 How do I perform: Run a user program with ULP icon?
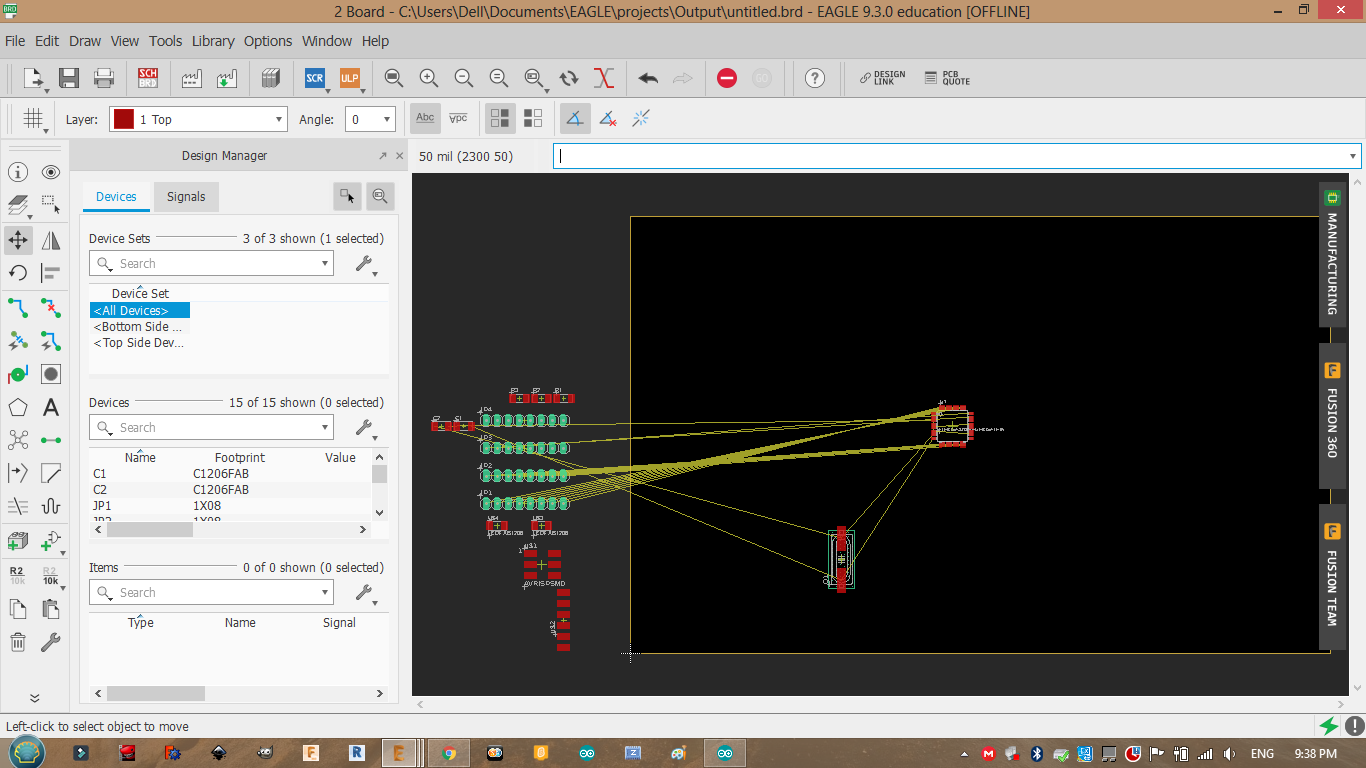(x=349, y=78)
